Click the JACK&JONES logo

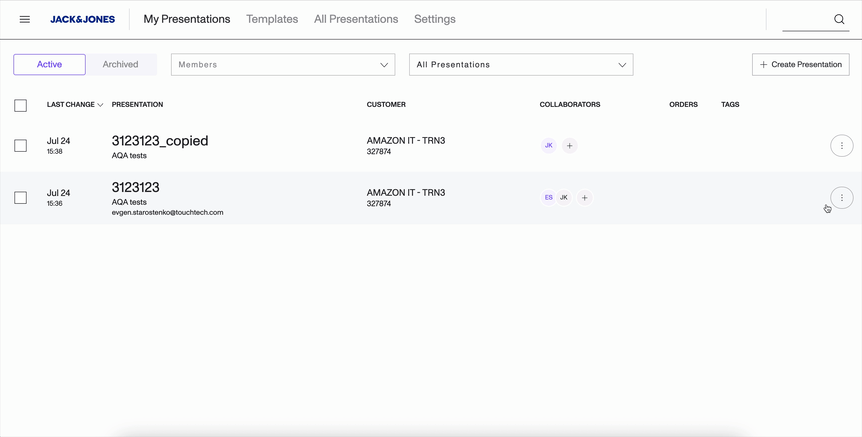click(x=82, y=19)
